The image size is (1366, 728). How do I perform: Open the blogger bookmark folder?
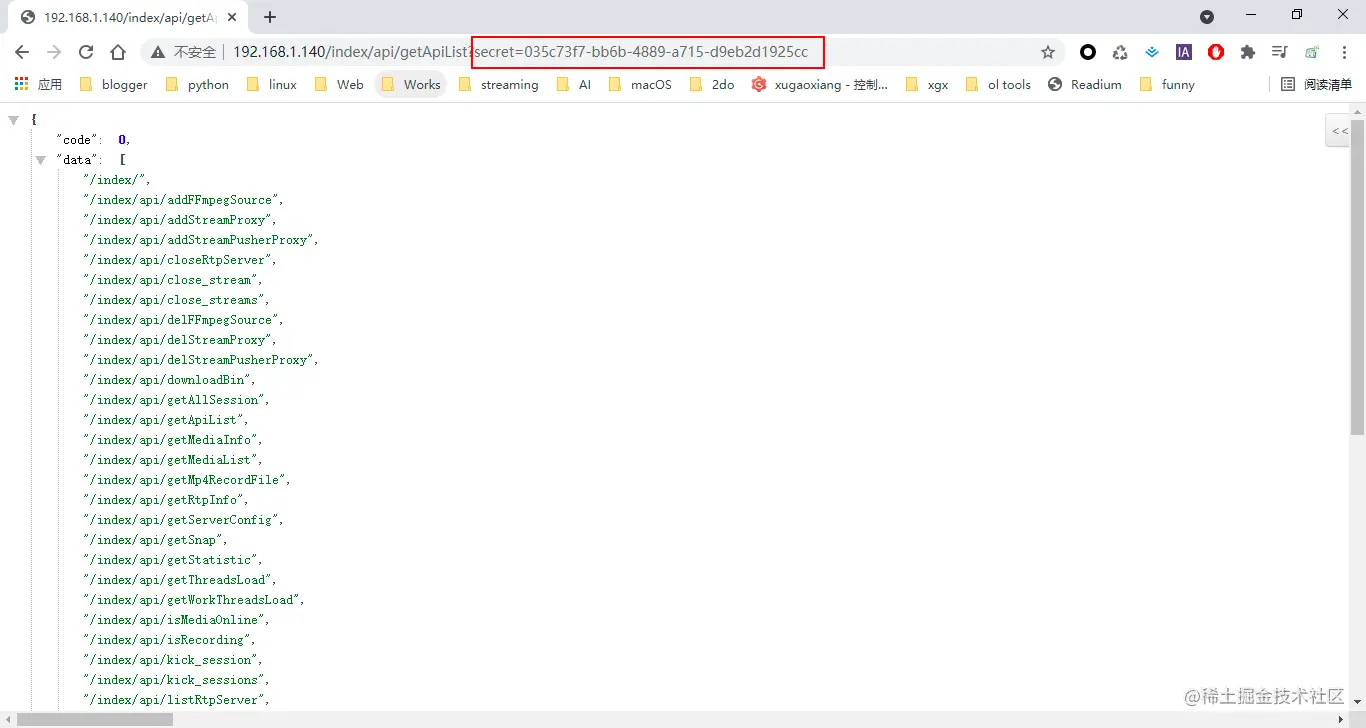113,85
